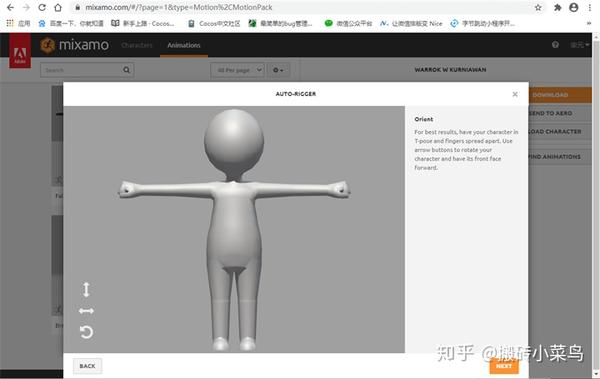The image size is (600, 379).
Task: Click the T-pose character preview
Action: [x=234, y=229]
